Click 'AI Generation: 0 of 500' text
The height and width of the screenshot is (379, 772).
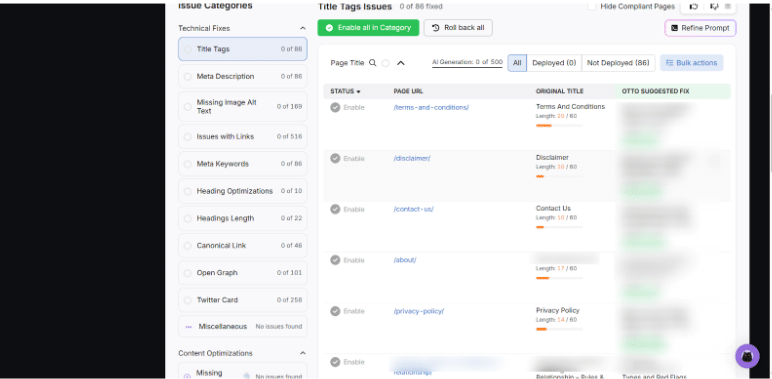467,62
